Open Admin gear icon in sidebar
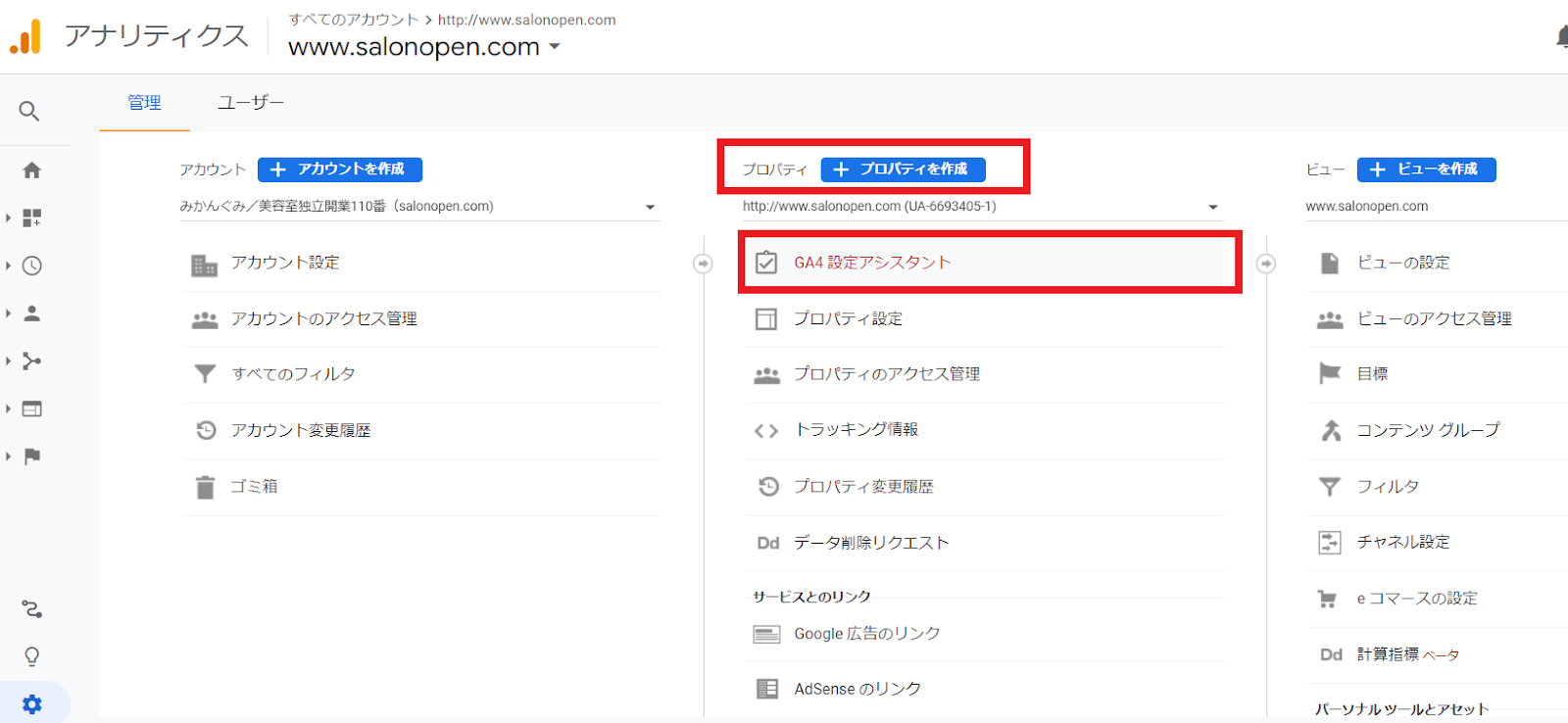Screen dimensions: 1568x723 (x=32, y=704)
